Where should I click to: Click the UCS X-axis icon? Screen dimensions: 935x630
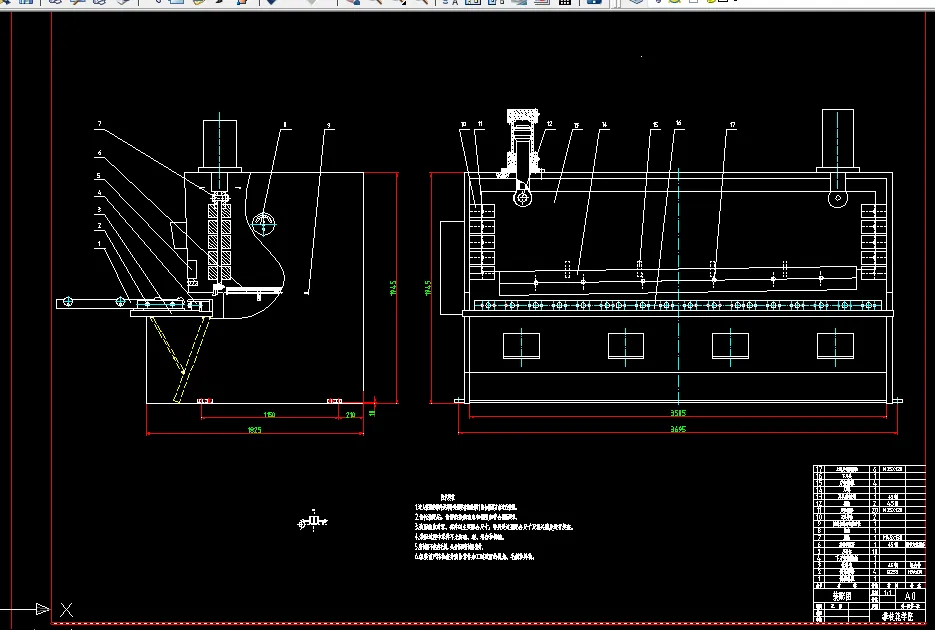66,609
